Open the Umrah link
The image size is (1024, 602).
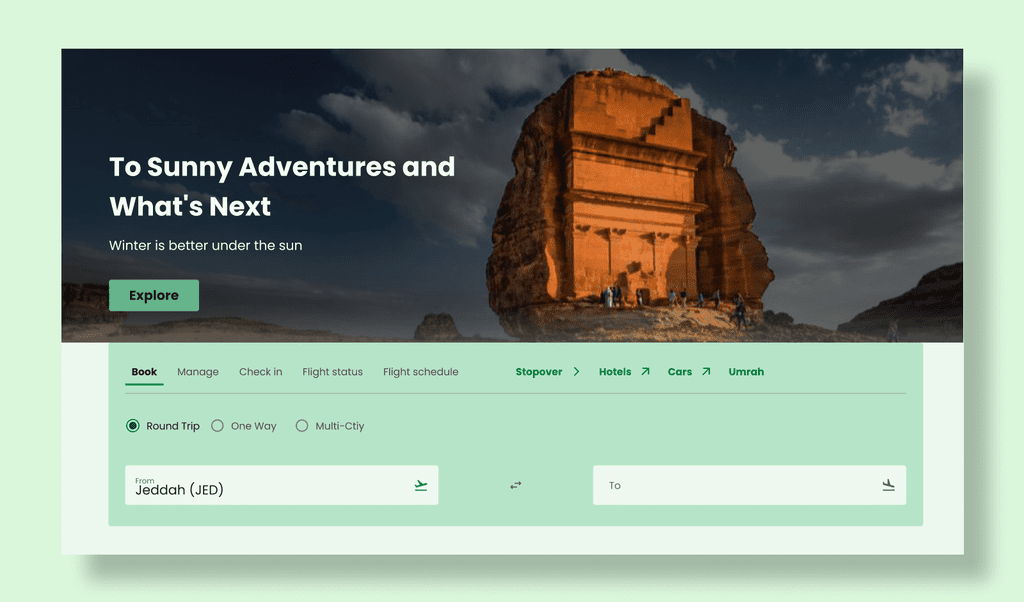click(746, 372)
